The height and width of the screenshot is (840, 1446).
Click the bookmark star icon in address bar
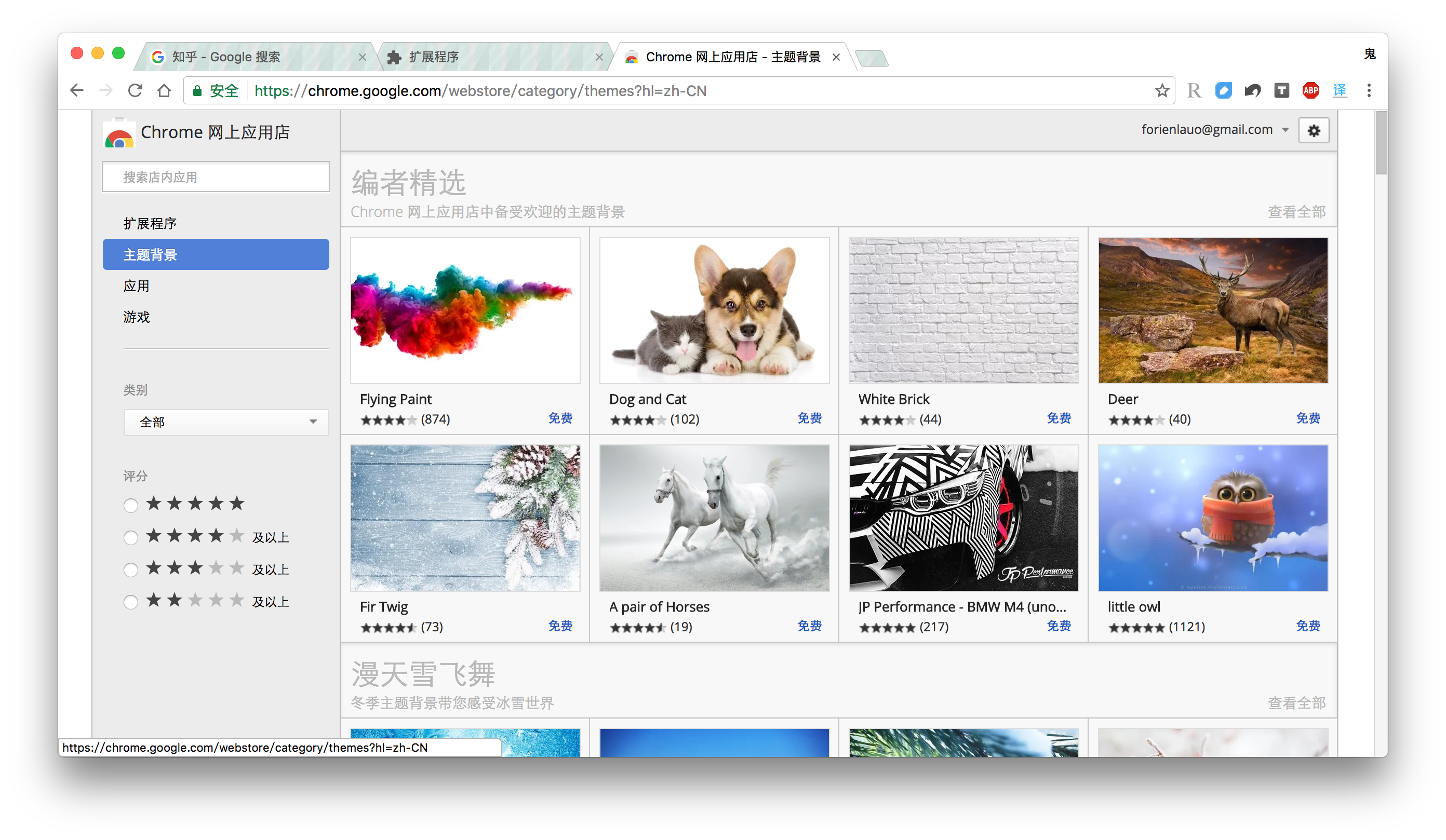(x=1162, y=91)
